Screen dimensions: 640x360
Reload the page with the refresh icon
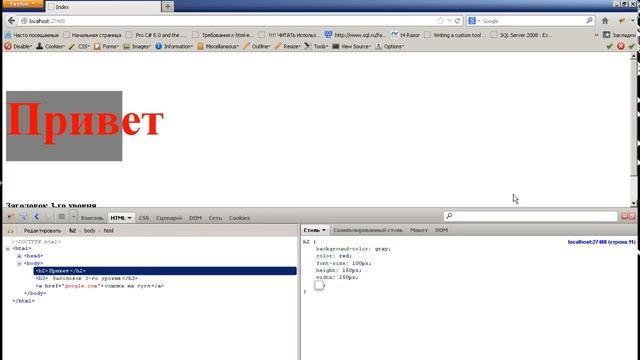(x=458, y=21)
